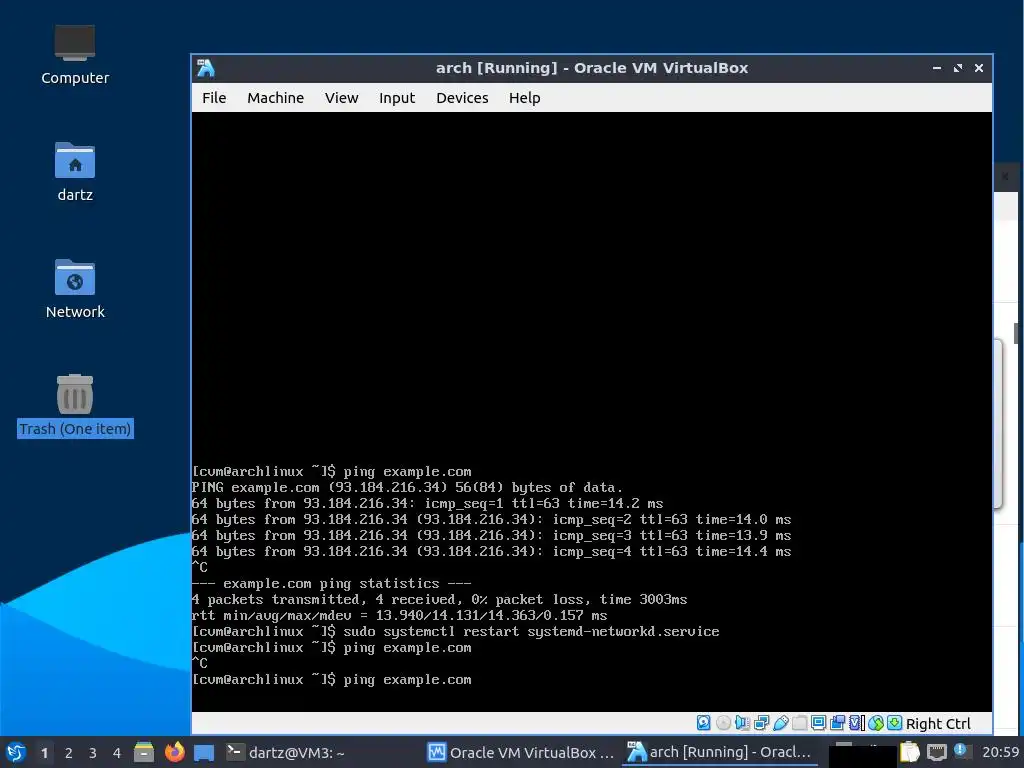Image resolution: width=1024 pixels, height=768 pixels.
Task: Open the Devices menu
Action: click(462, 98)
